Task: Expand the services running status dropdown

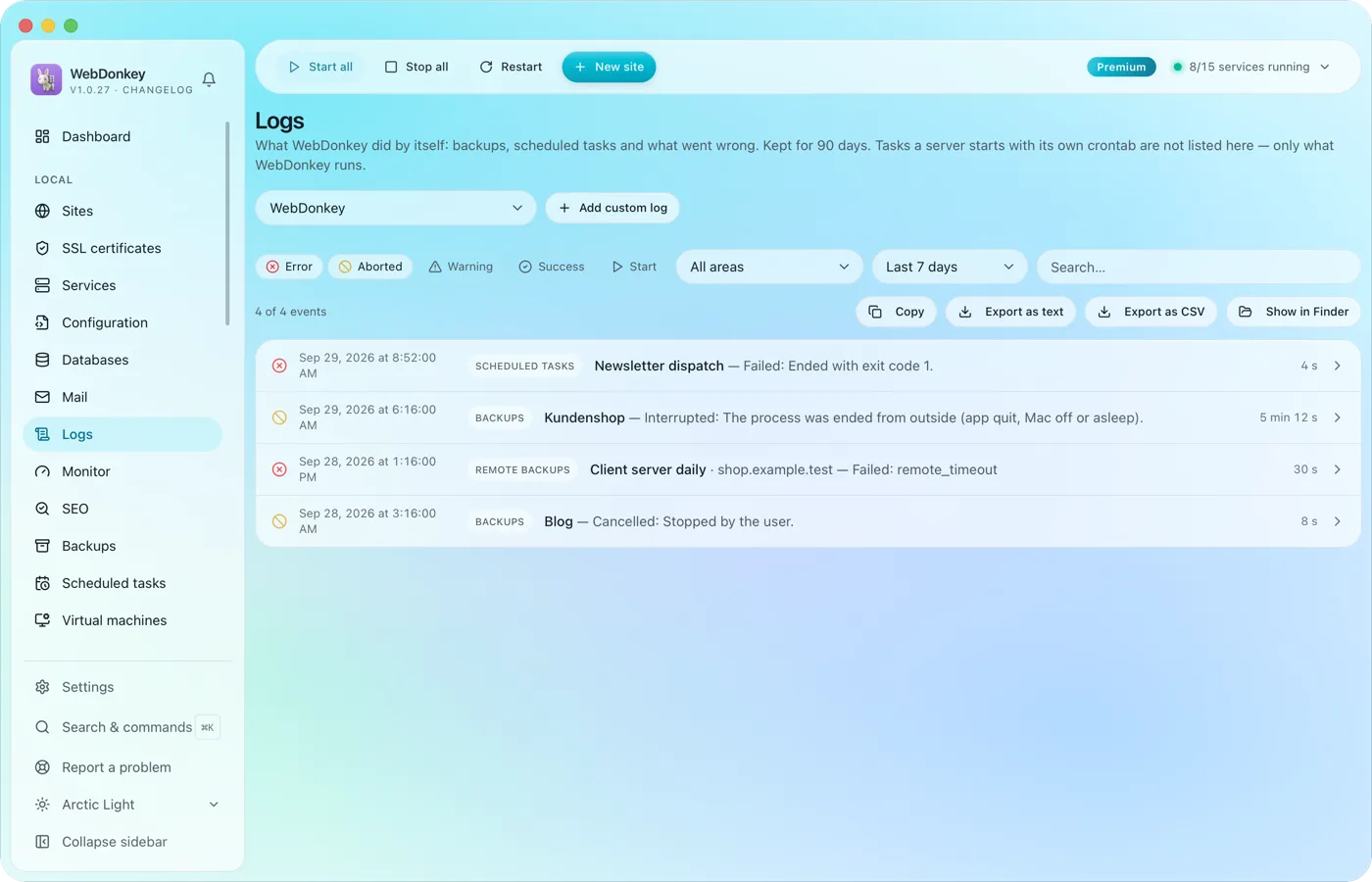Action: (x=1251, y=67)
